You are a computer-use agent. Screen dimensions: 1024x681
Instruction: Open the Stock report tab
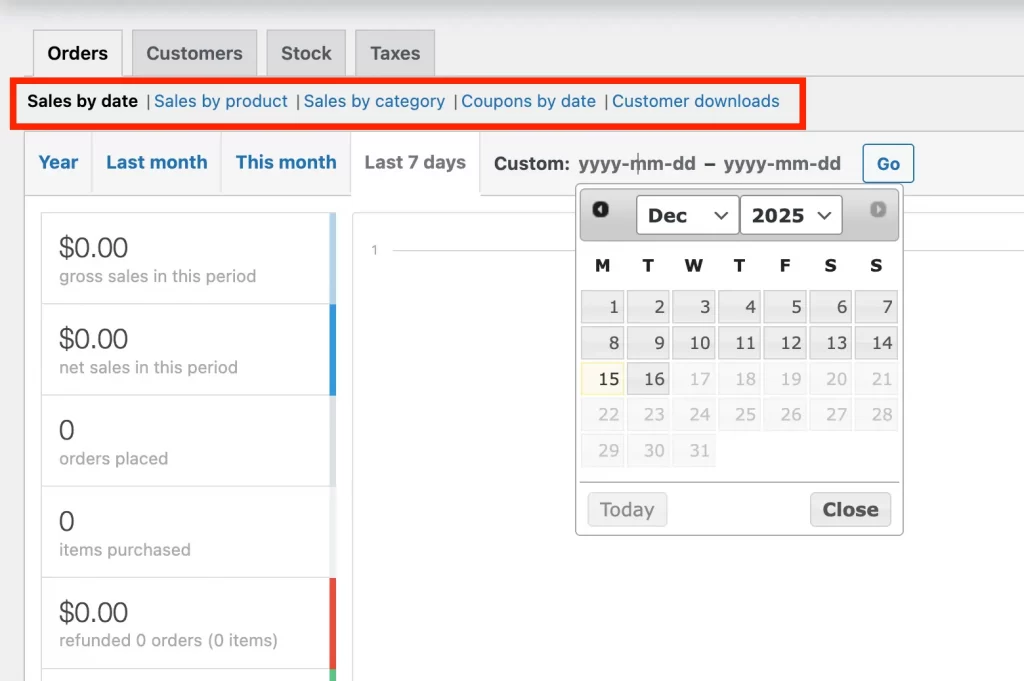306,53
